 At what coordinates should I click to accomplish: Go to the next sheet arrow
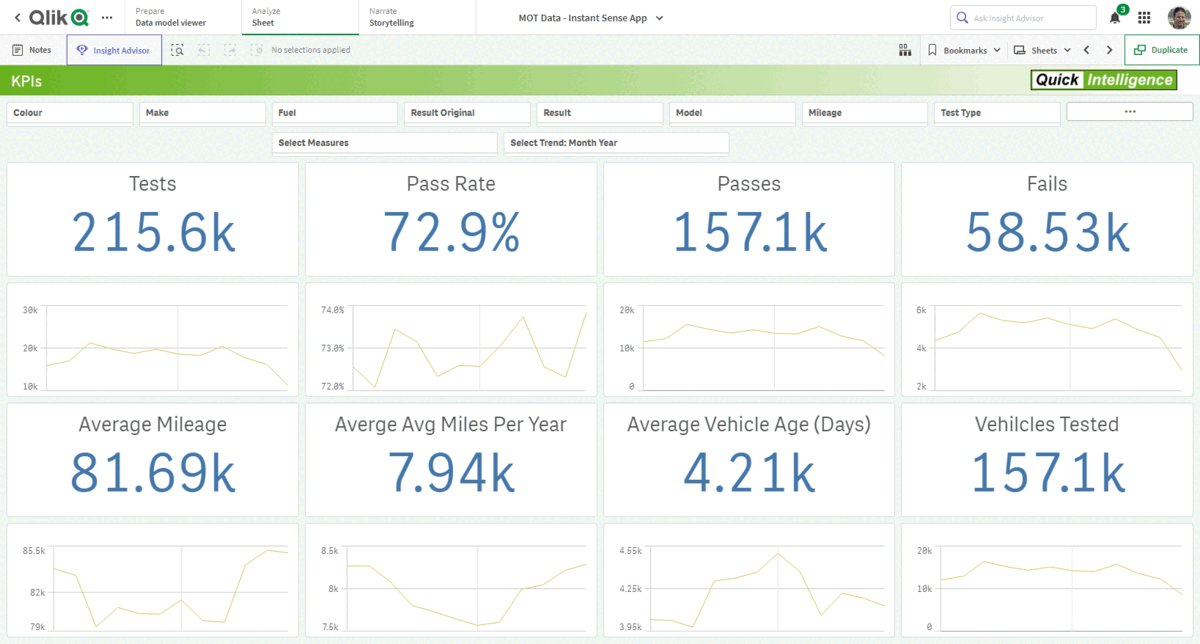point(1109,50)
